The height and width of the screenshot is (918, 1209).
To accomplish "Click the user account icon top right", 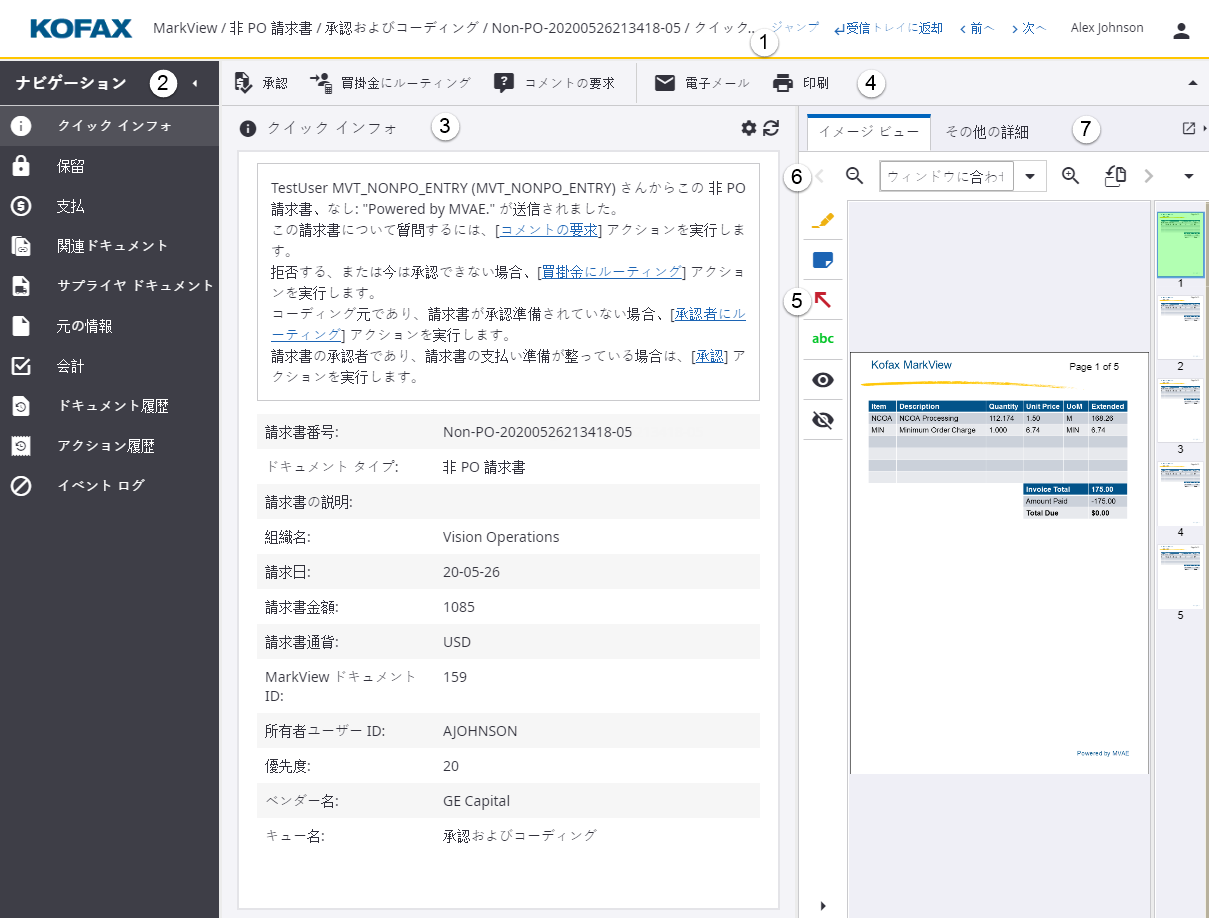I will [x=1181, y=29].
